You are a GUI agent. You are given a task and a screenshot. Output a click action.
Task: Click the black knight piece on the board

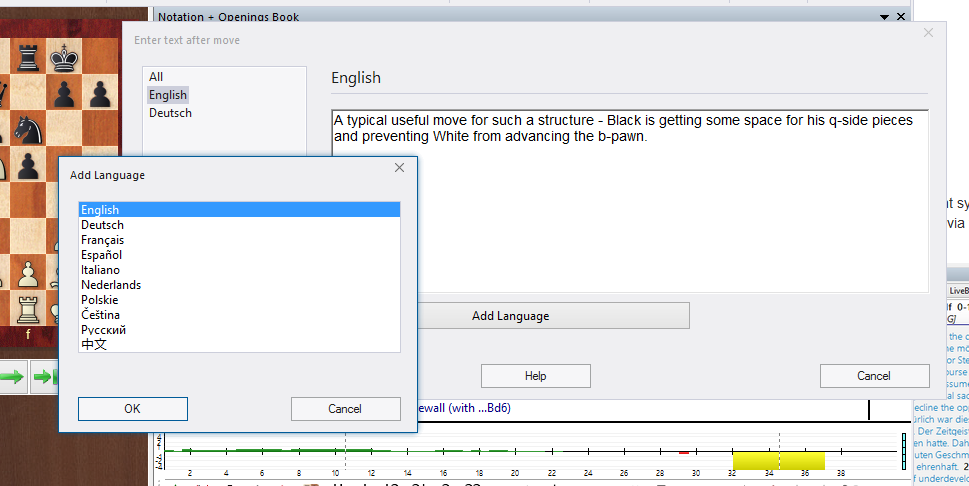29,127
